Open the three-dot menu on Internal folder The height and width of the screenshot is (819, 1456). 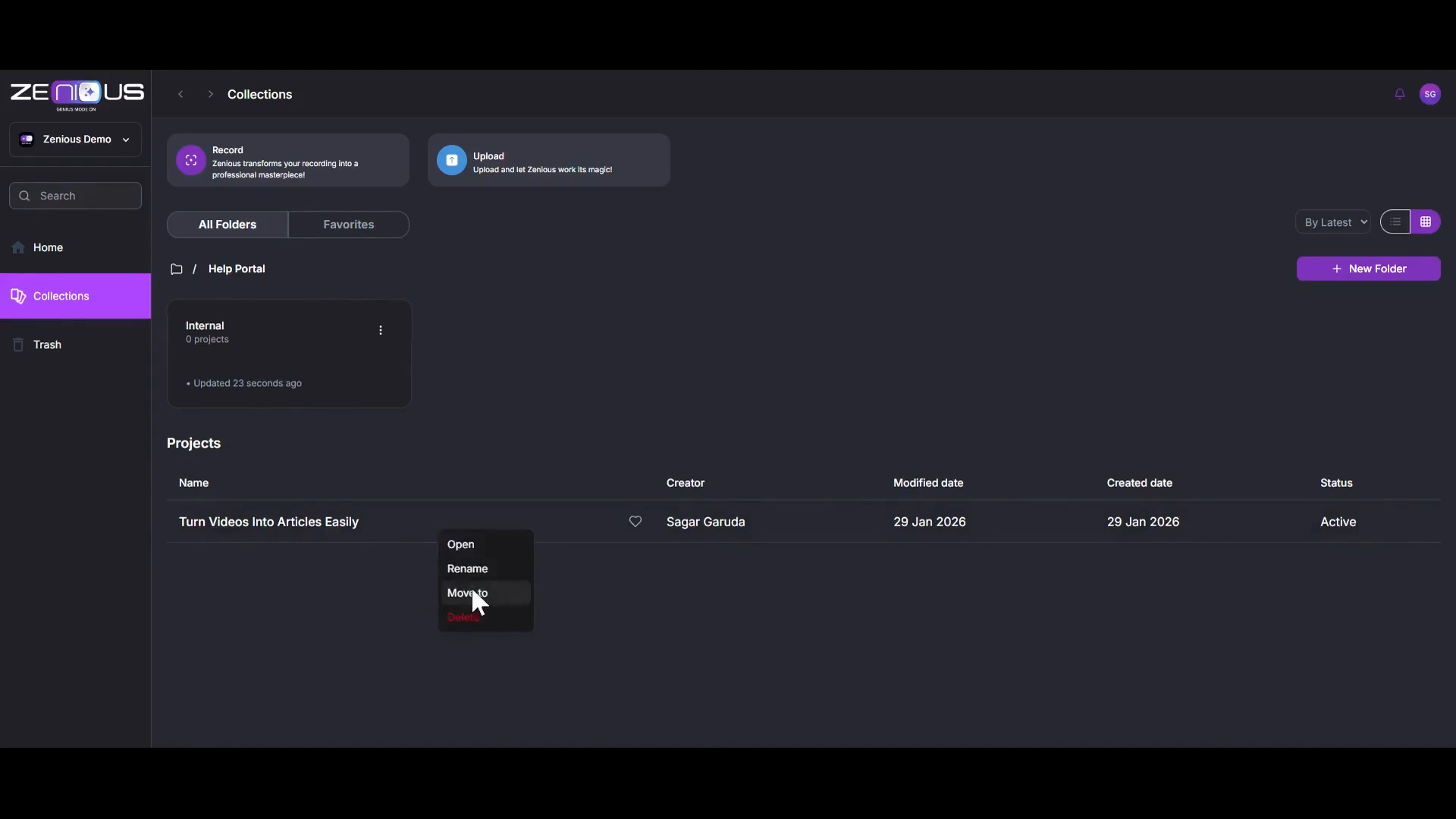pyautogui.click(x=381, y=330)
